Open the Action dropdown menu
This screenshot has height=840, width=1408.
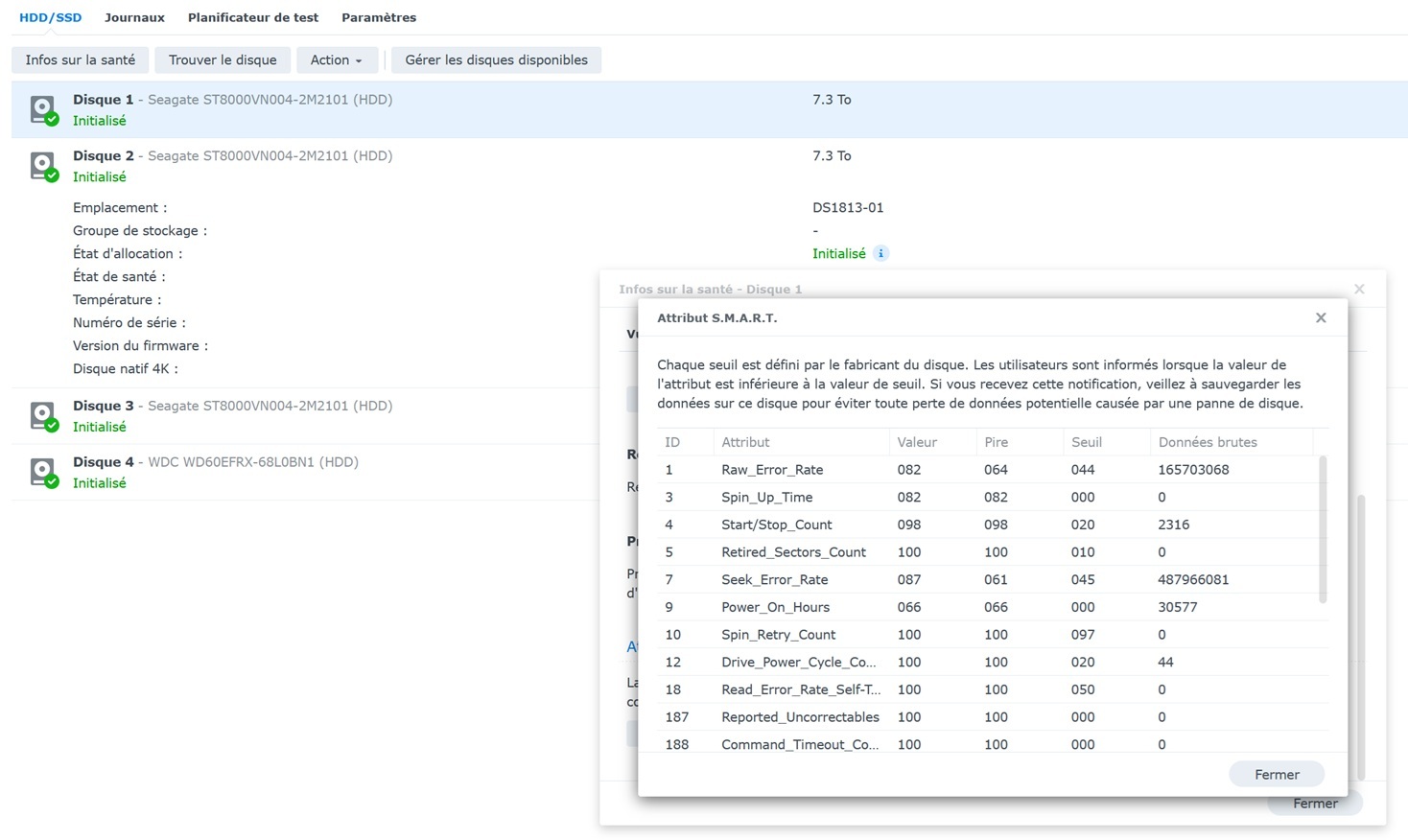pyautogui.click(x=337, y=59)
